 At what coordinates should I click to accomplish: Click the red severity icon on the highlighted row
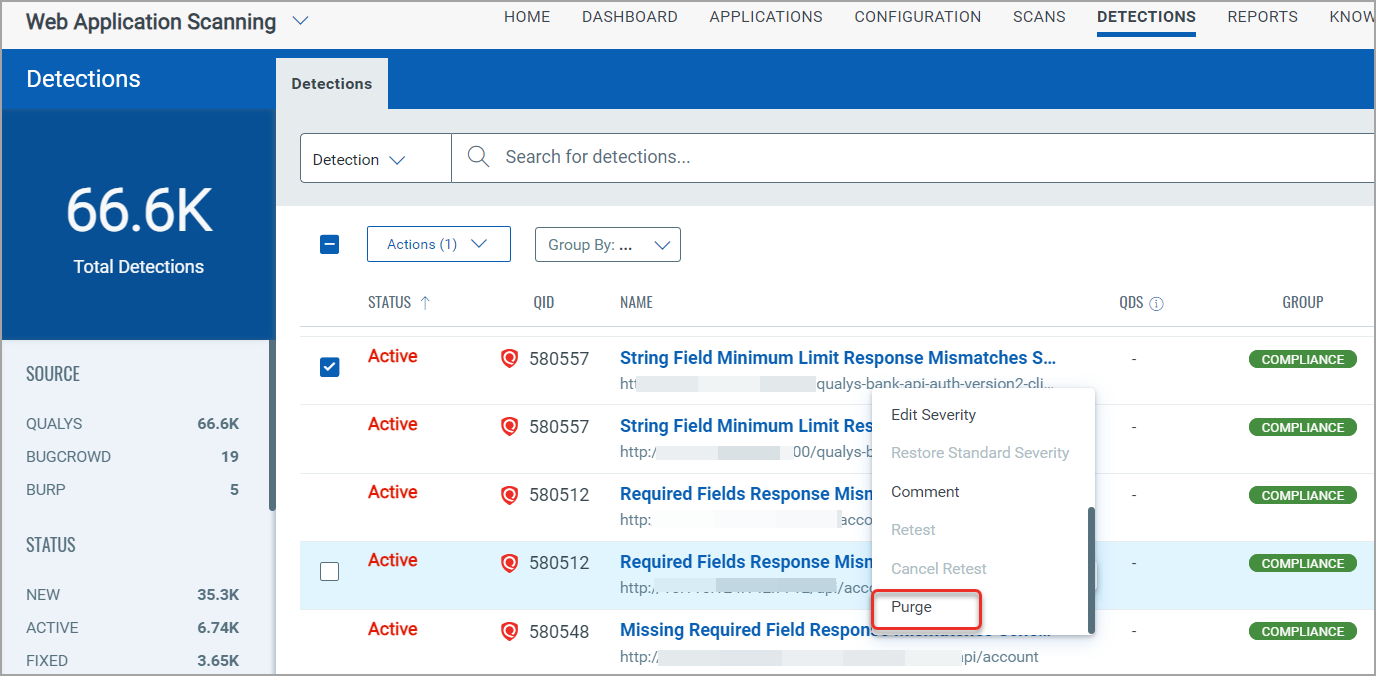tap(509, 562)
